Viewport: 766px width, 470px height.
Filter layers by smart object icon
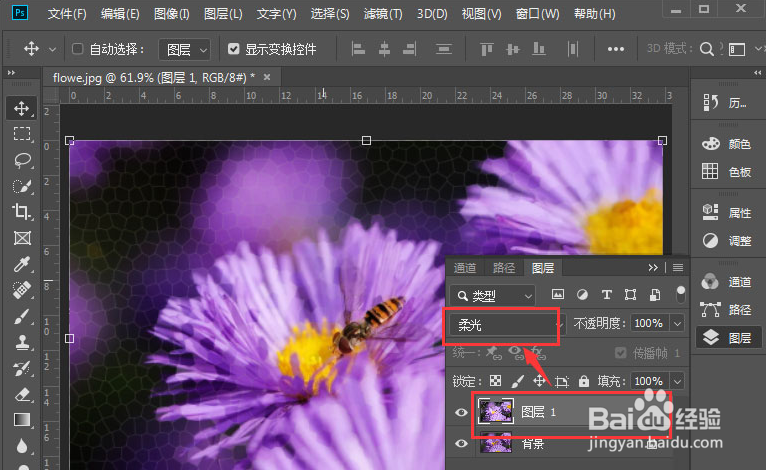655,294
